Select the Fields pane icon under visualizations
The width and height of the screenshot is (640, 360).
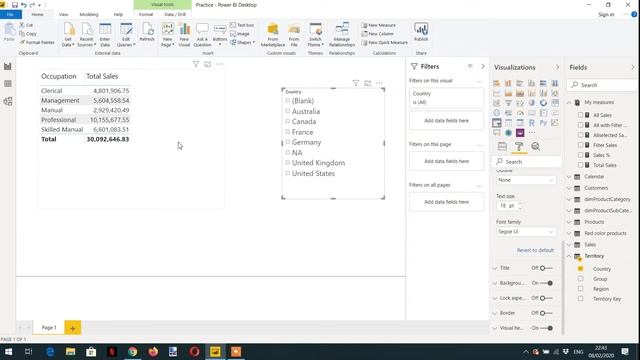coord(502,147)
